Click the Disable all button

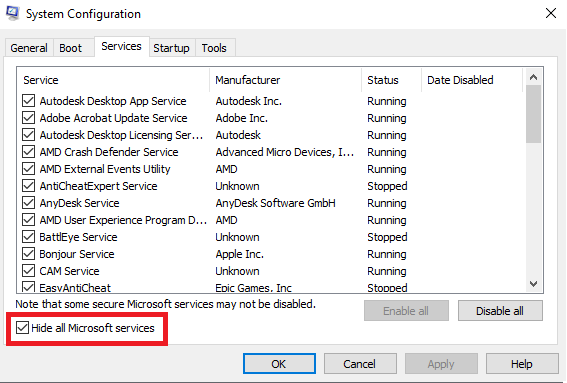pos(500,311)
